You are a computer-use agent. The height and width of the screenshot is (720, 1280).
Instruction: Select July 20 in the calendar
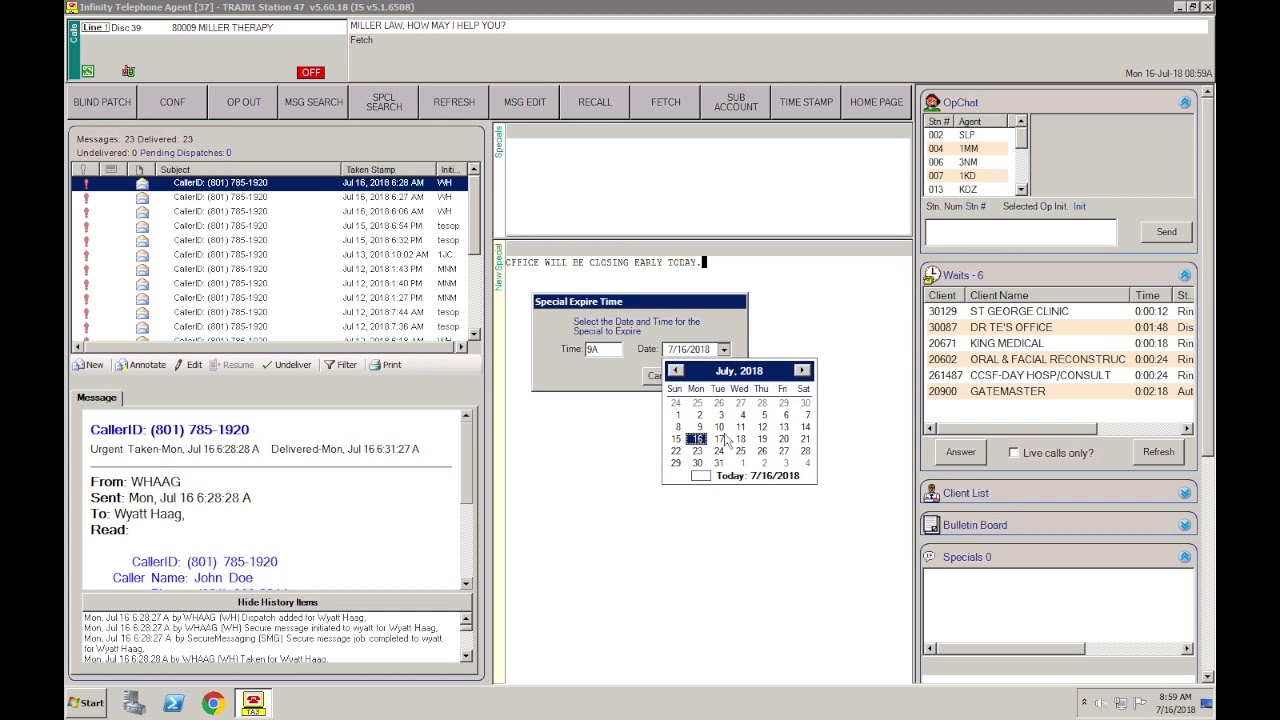pos(783,439)
